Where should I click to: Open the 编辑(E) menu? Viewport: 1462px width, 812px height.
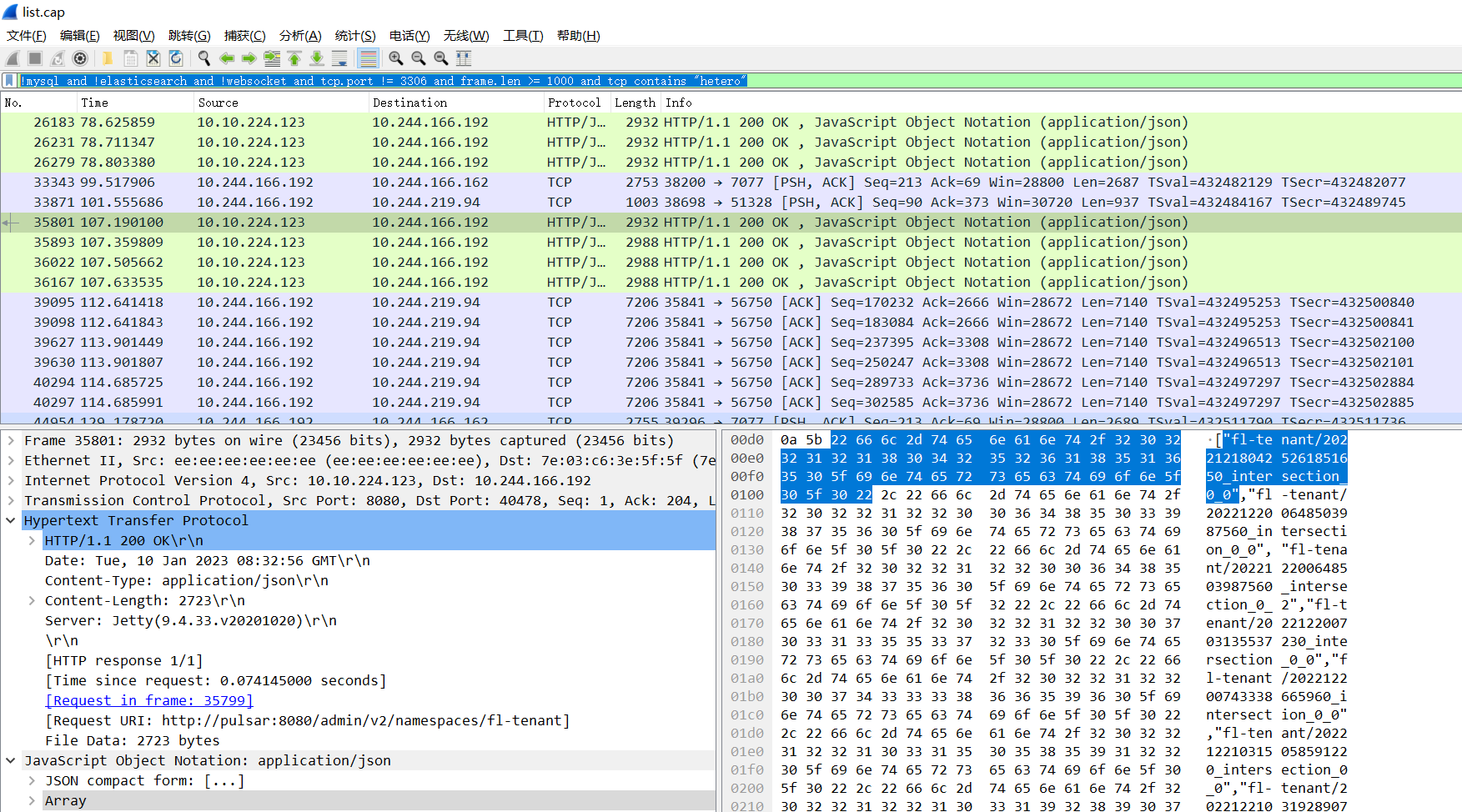(80, 36)
